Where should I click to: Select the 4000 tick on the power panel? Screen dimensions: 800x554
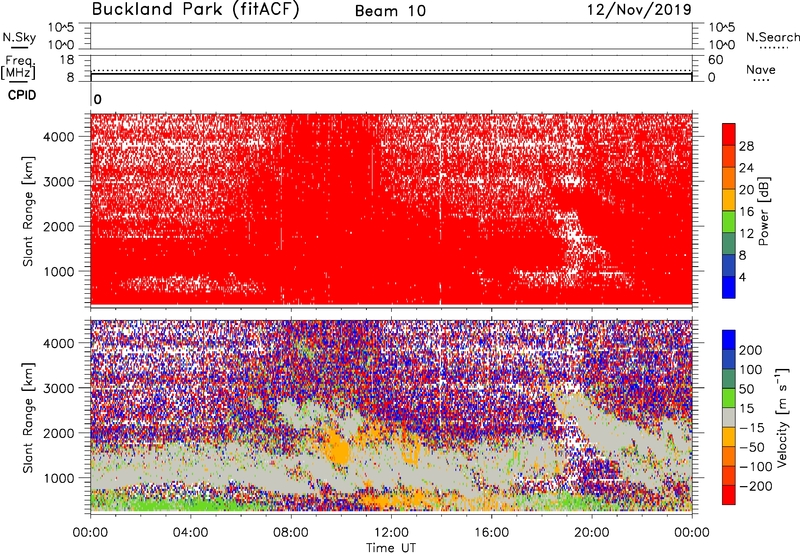point(59,137)
